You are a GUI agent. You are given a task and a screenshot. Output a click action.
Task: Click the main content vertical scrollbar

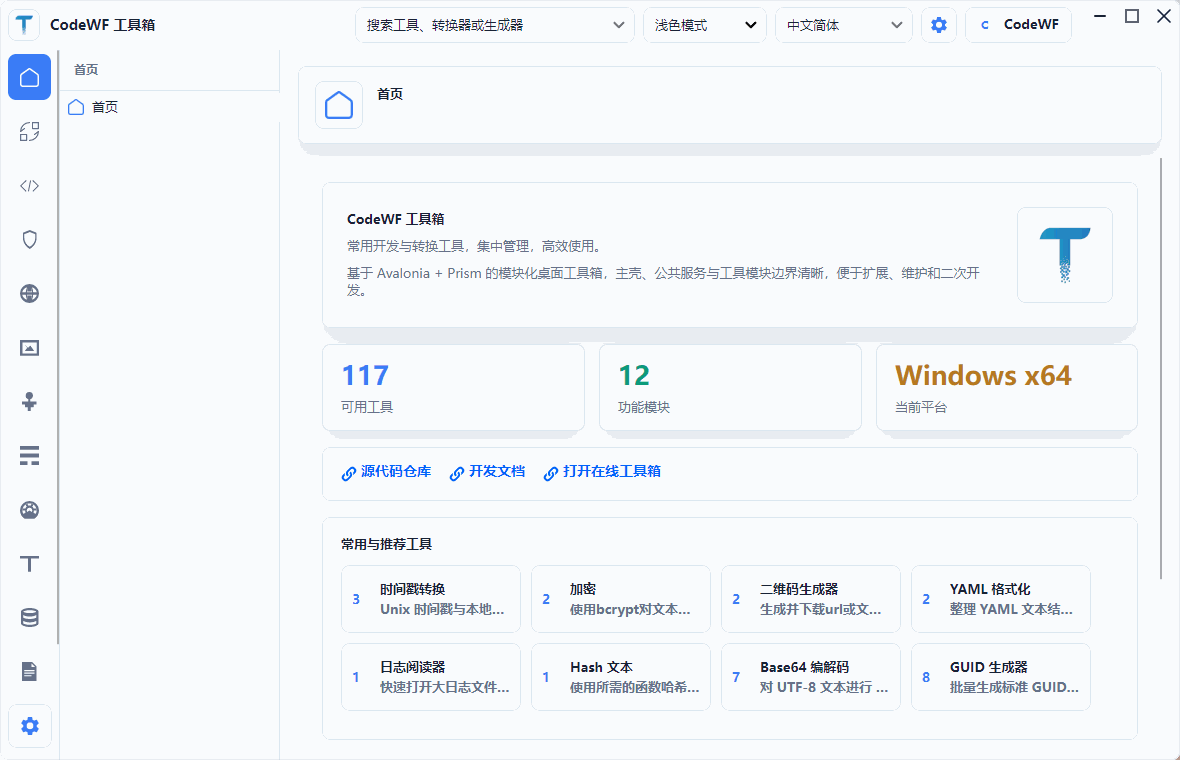[x=1161, y=369]
